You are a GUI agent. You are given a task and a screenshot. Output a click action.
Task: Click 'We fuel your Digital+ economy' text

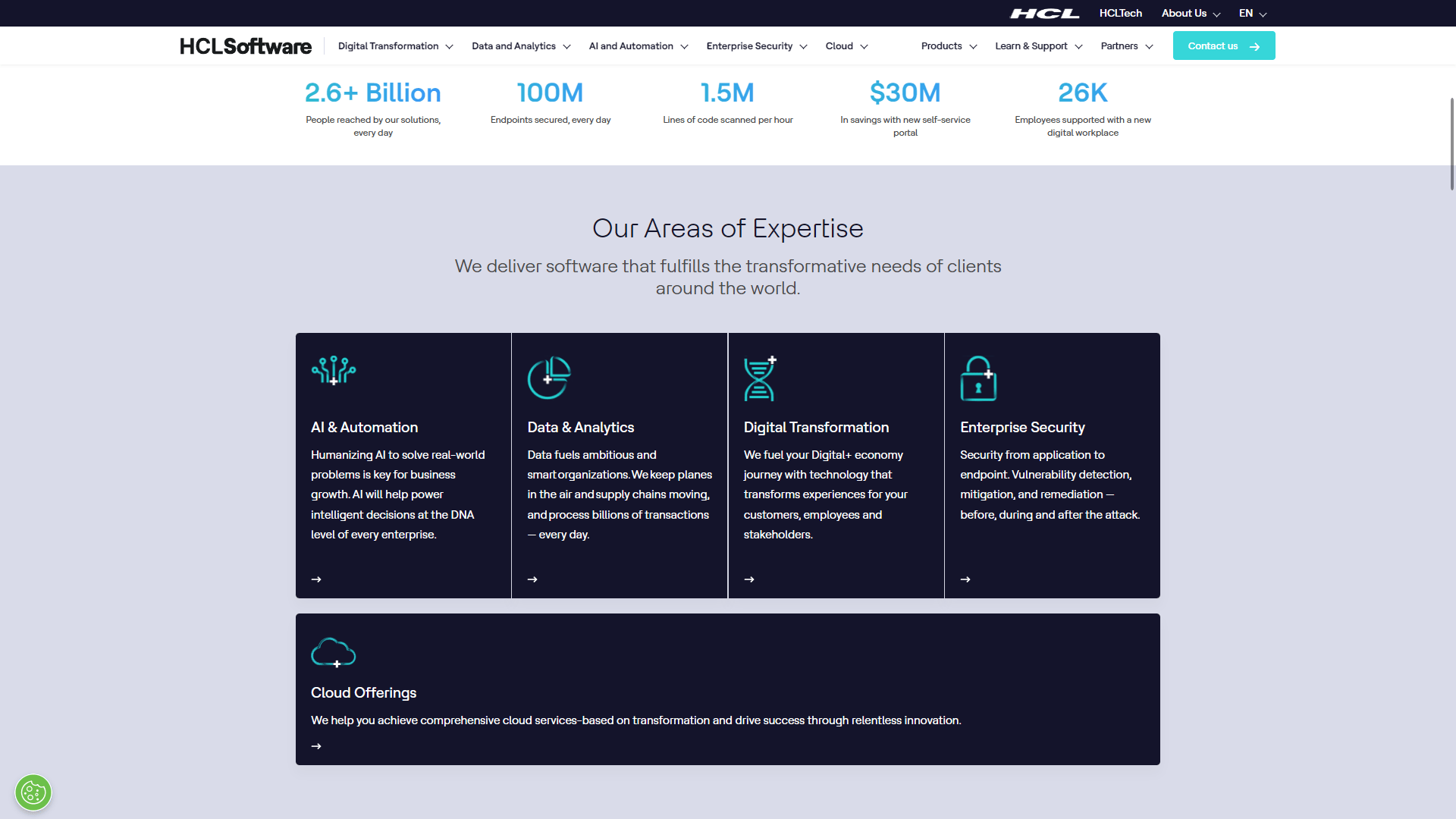826,494
